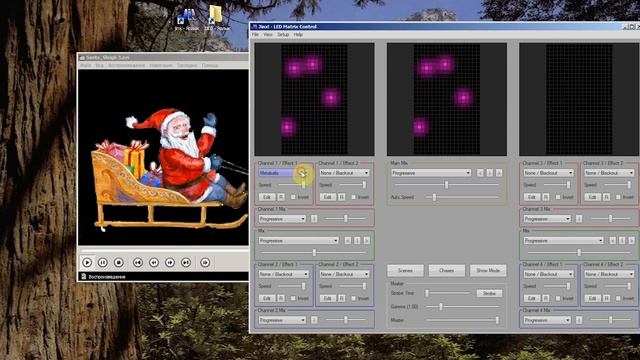This screenshot has height=360, width=640.
Task: Enable Invert for Channel 2 Effect 1
Action: [293, 298]
